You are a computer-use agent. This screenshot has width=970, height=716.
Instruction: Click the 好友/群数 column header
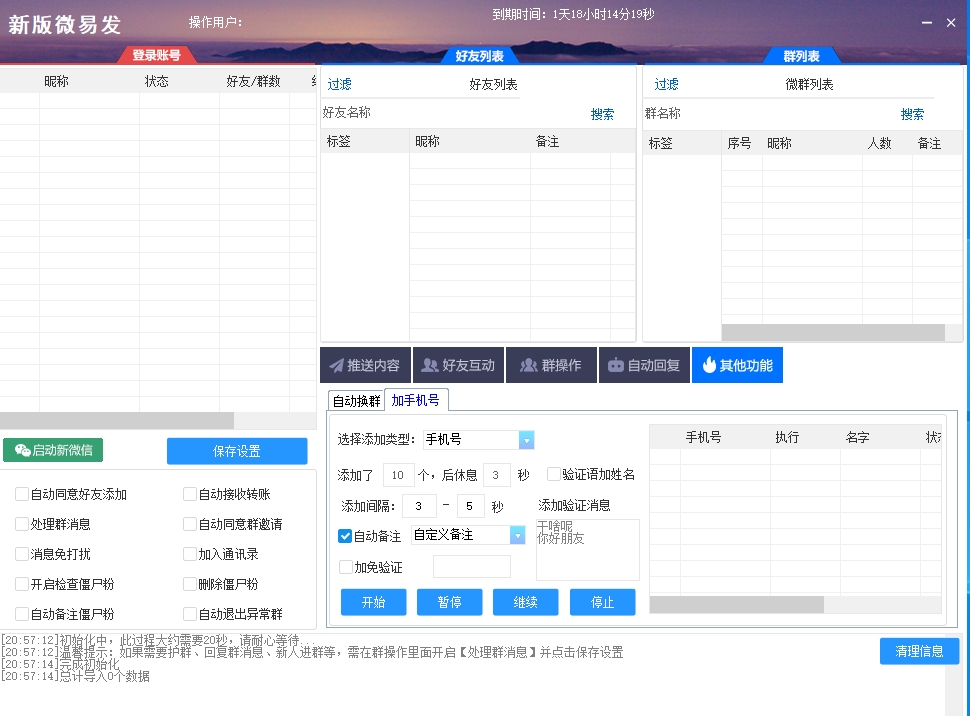click(254, 81)
